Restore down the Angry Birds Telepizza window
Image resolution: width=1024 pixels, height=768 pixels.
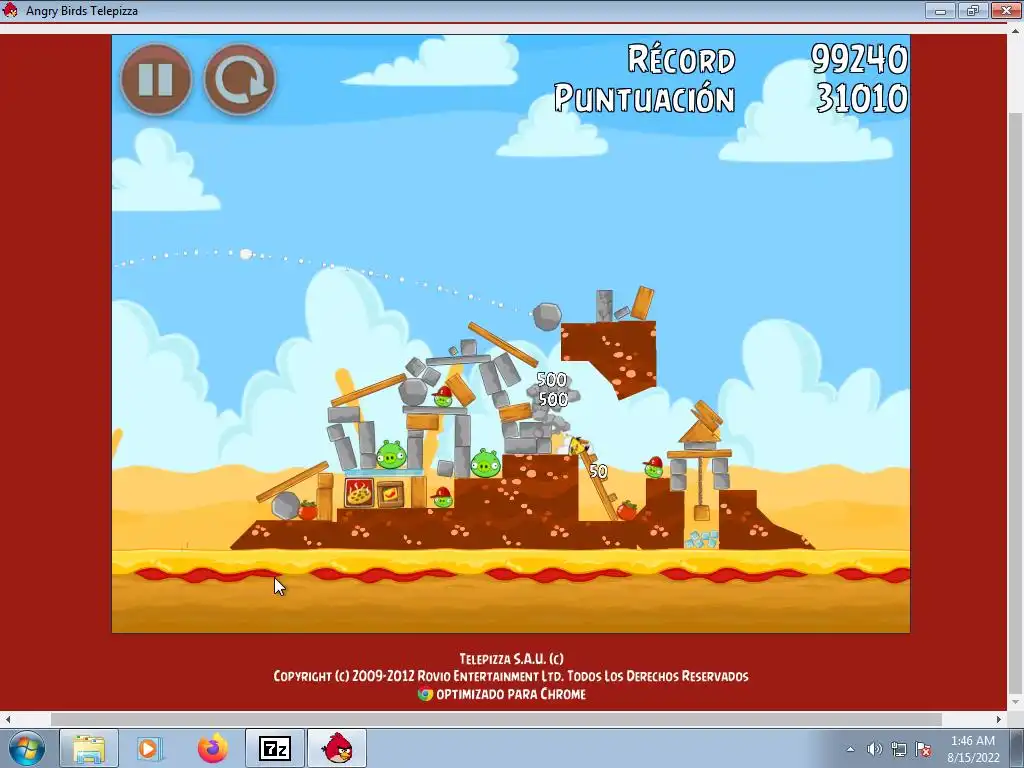point(973,10)
